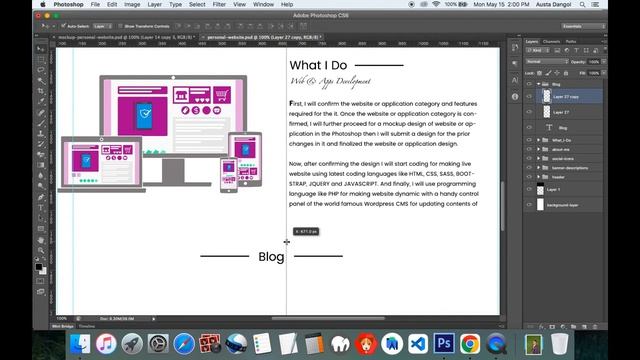Select the Healing Brush tool
This screenshot has height=360, width=640.
(x=41, y=113)
